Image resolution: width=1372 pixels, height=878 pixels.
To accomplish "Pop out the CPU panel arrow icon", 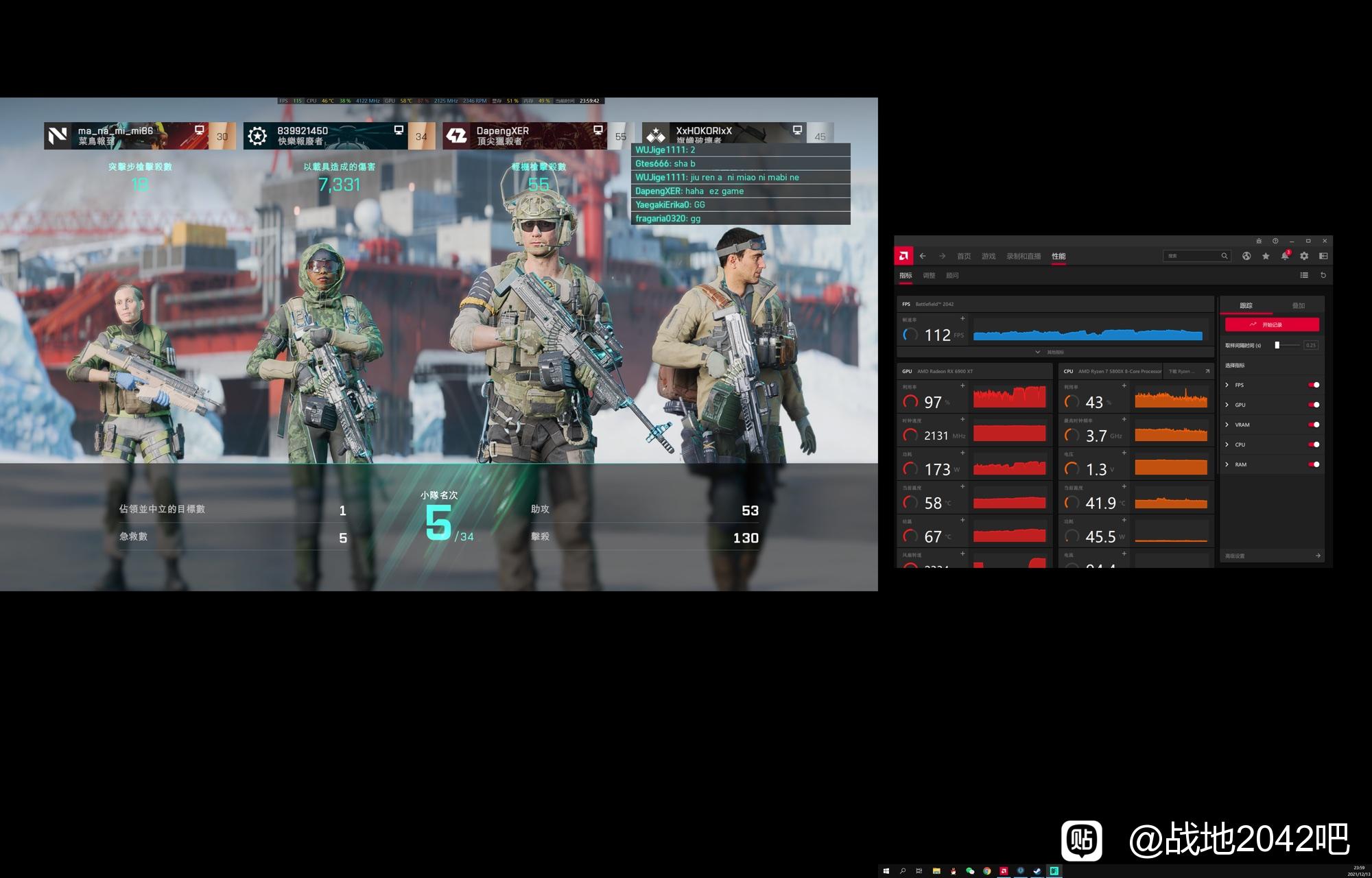I will point(1207,371).
